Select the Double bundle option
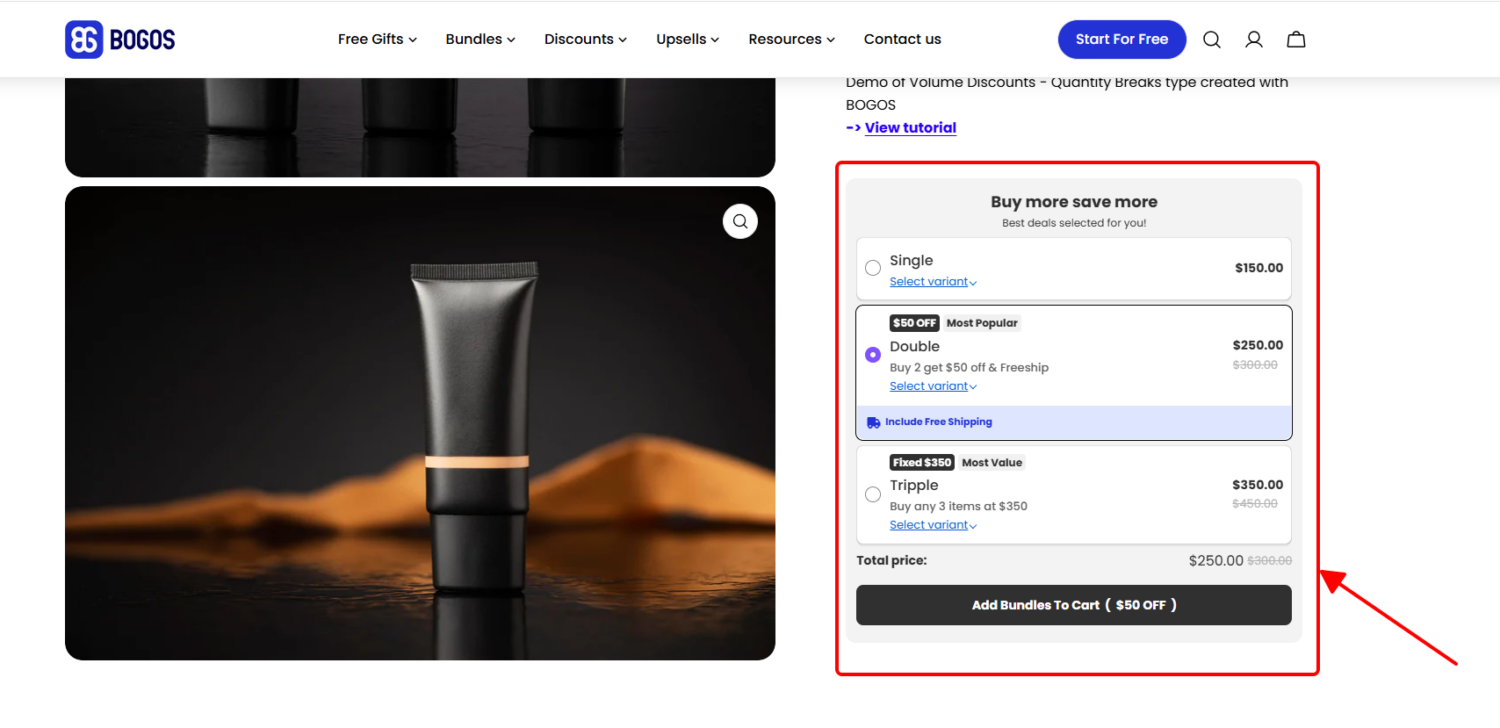 click(x=872, y=354)
